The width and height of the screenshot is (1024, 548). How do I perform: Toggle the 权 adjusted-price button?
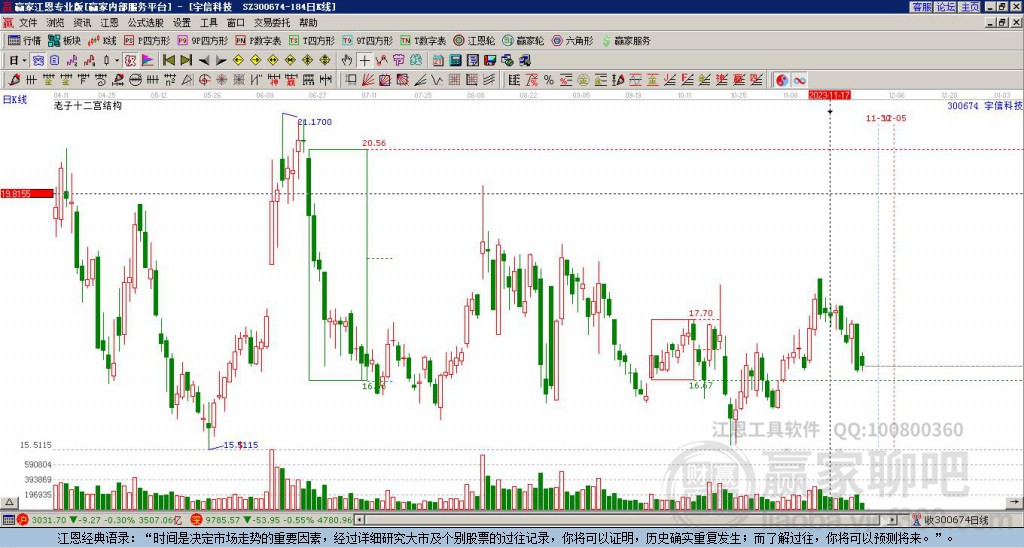(130, 61)
